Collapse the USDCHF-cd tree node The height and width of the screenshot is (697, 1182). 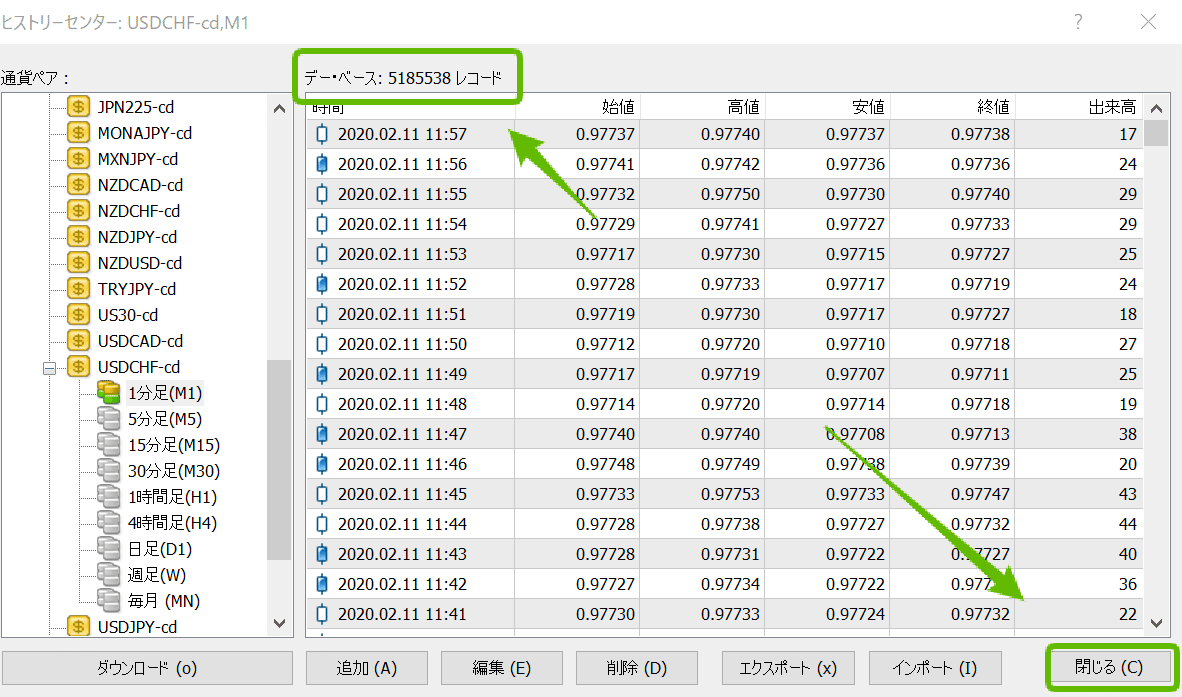pyautogui.click(x=50, y=368)
